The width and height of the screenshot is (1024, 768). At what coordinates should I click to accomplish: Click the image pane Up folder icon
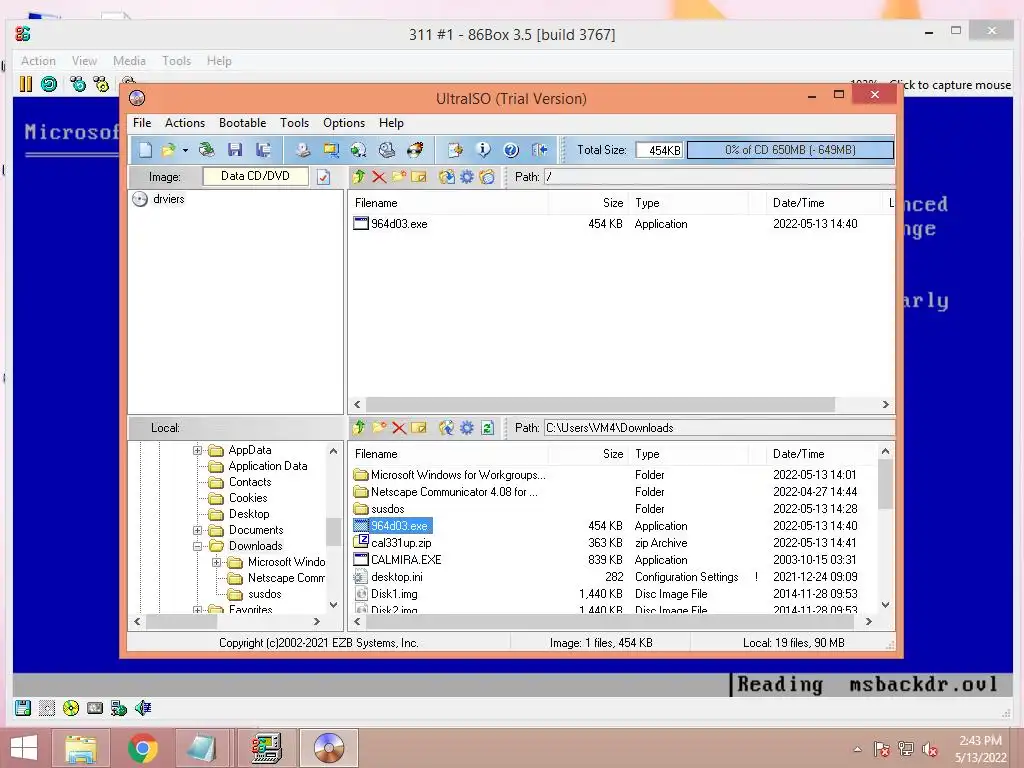point(359,176)
